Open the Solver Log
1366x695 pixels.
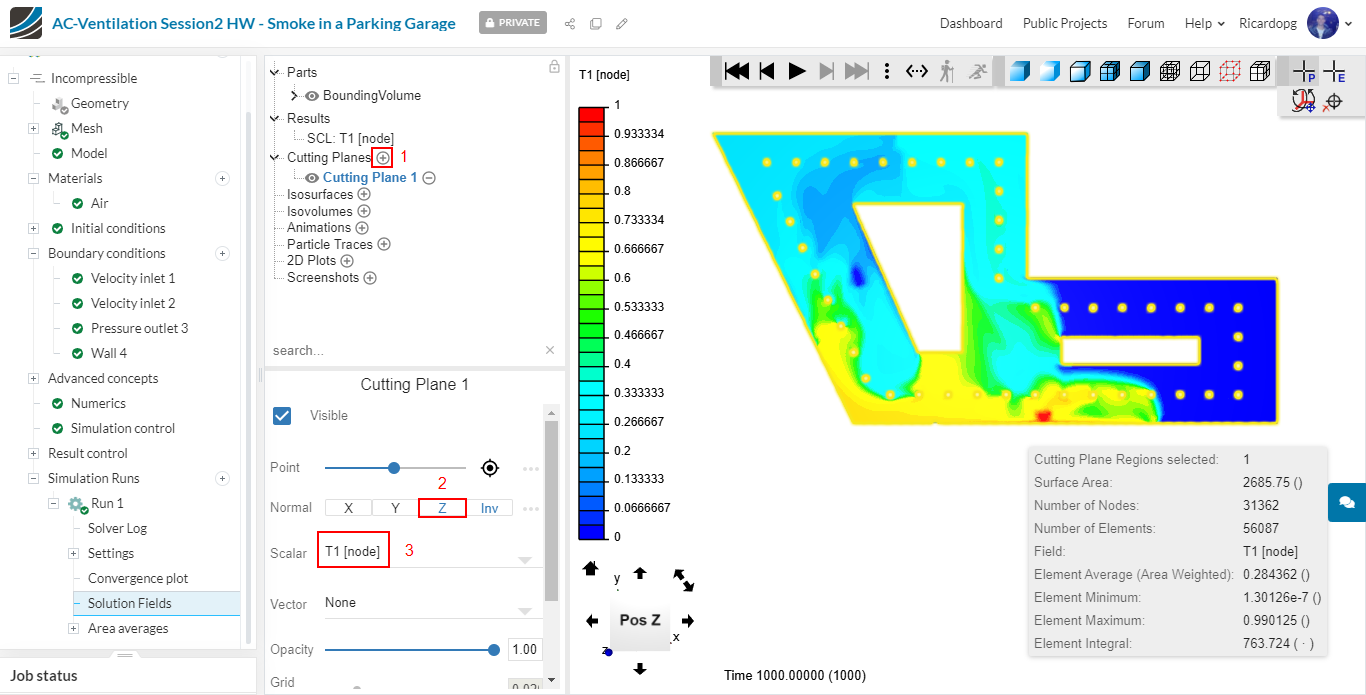[x=117, y=528]
